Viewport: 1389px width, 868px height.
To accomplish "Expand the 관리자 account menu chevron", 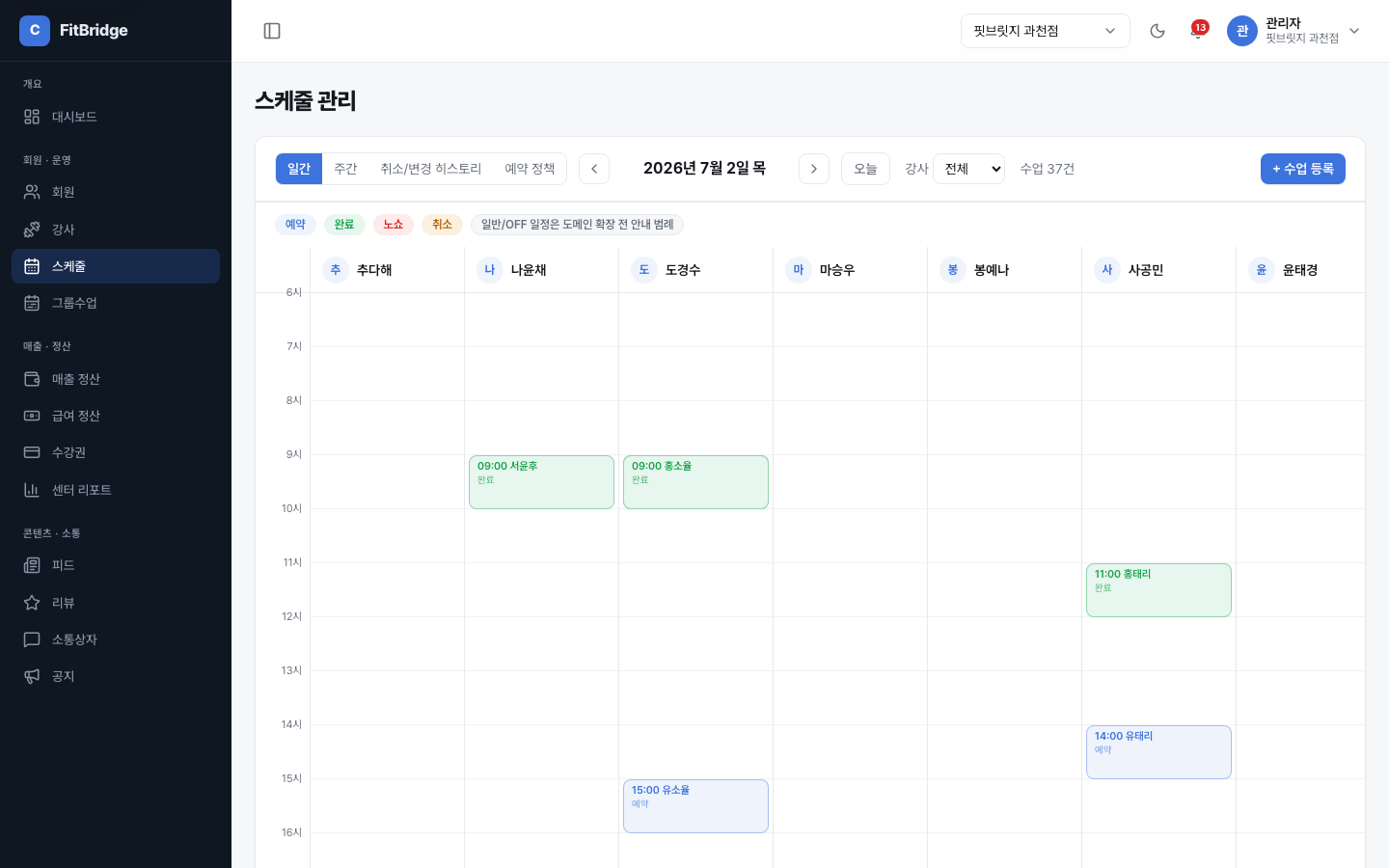I will pyautogui.click(x=1354, y=31).
